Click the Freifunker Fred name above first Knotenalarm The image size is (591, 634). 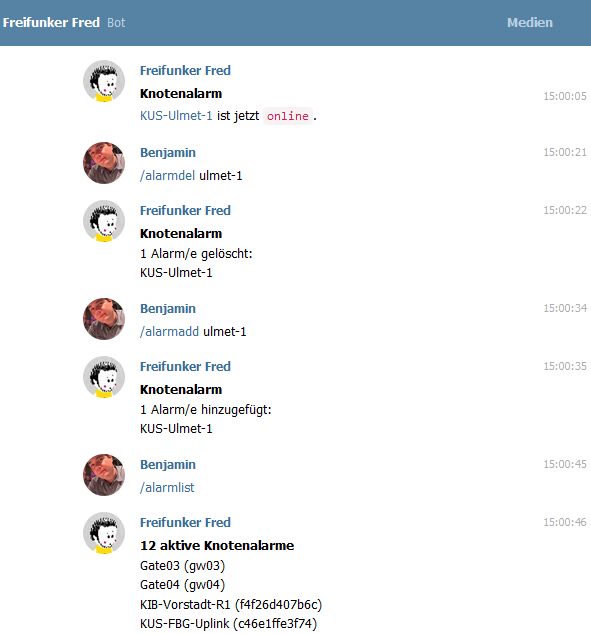pos(185,71)
